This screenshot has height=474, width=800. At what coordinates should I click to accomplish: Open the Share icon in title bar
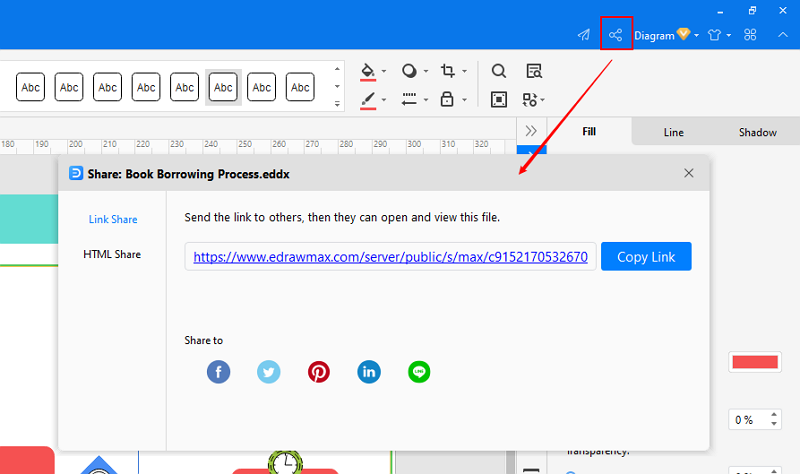click(616, 35)
